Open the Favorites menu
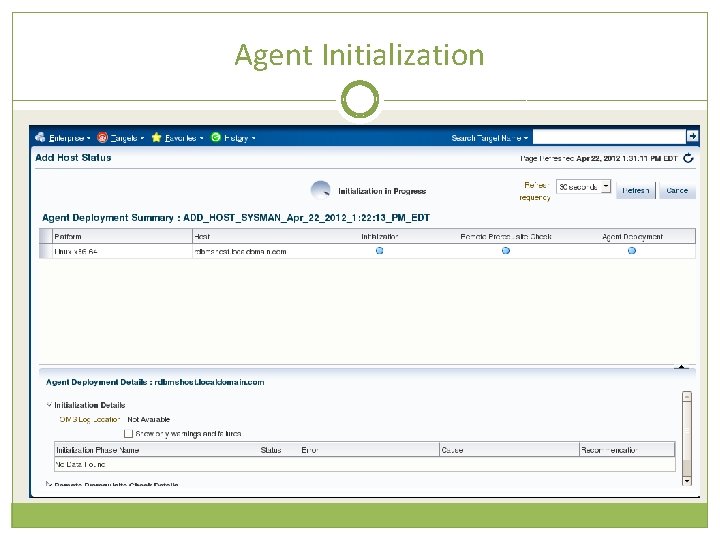 pos(184,138)
